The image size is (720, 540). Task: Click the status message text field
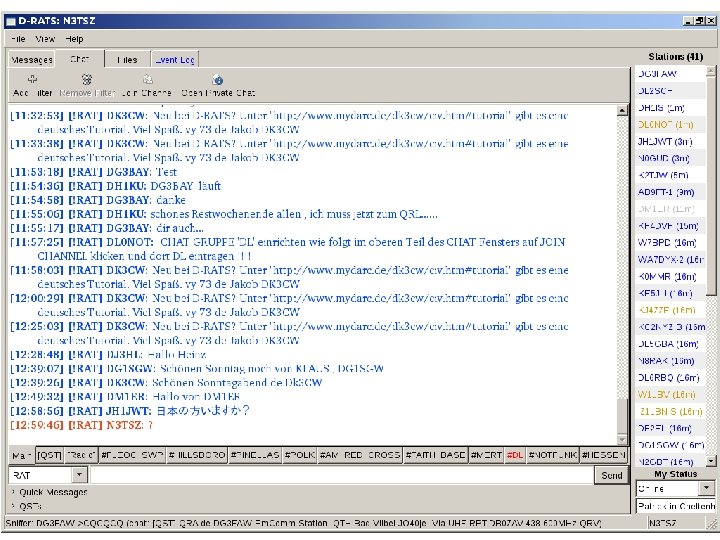(x=675, y=506)
